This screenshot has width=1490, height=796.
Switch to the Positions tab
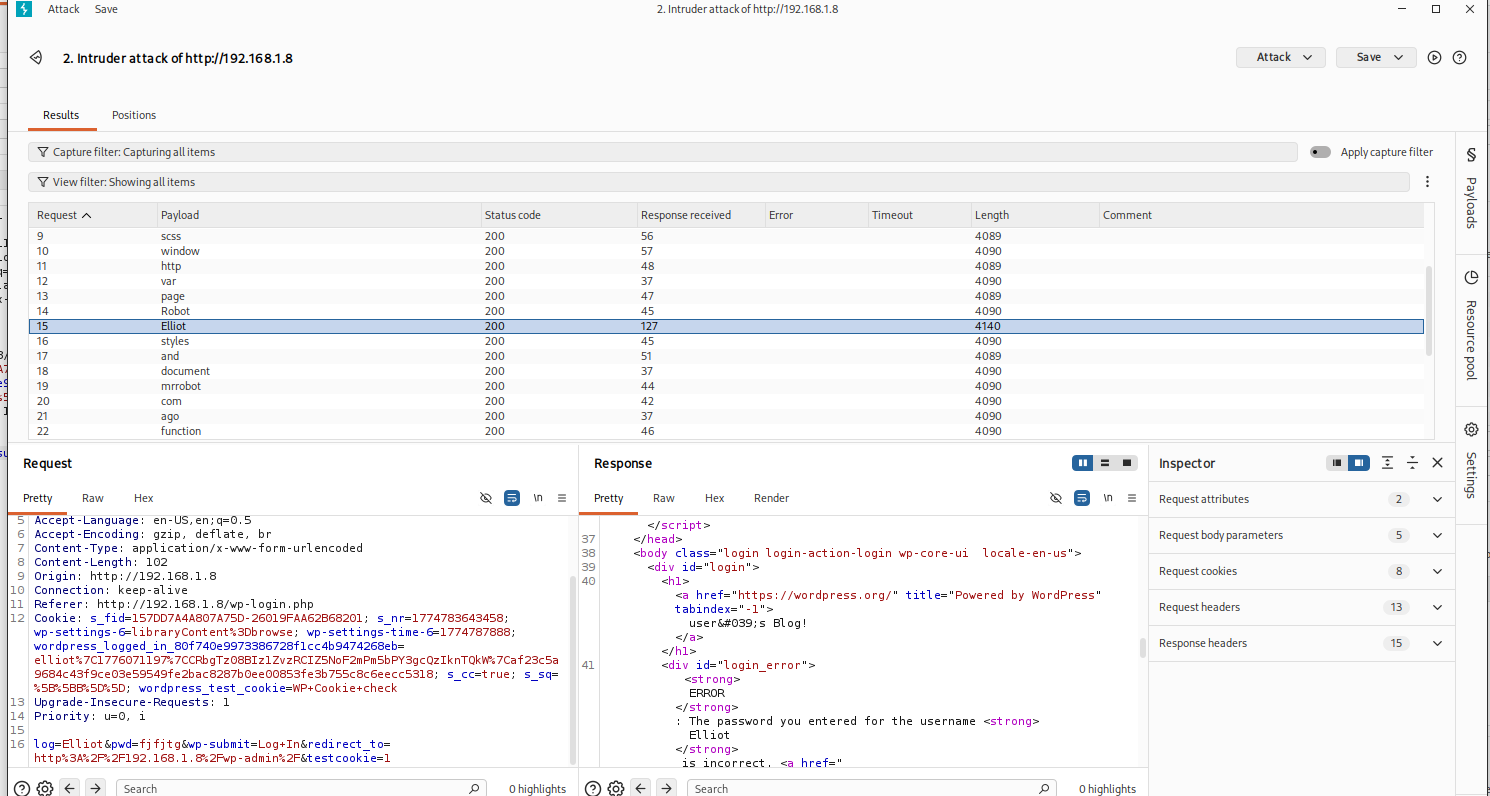(x=134, y=115)
